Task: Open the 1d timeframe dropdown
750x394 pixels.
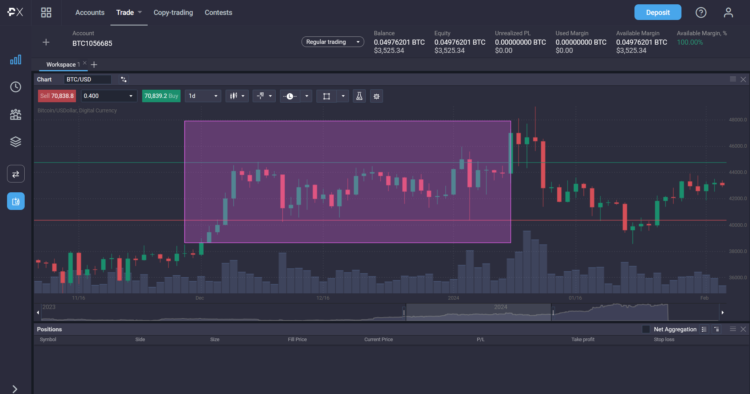Action: pos(203,96)
